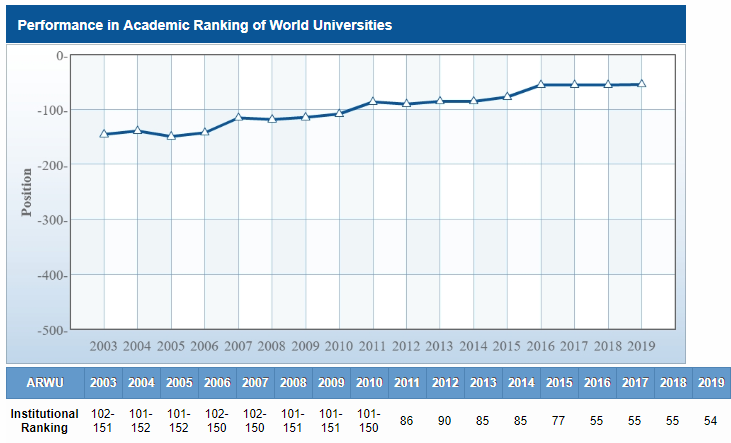Image resolution: width=731 pixels, height=443 pixels.
Task: Click the ranking value 54 in table
Action: (x=710, y=421)
